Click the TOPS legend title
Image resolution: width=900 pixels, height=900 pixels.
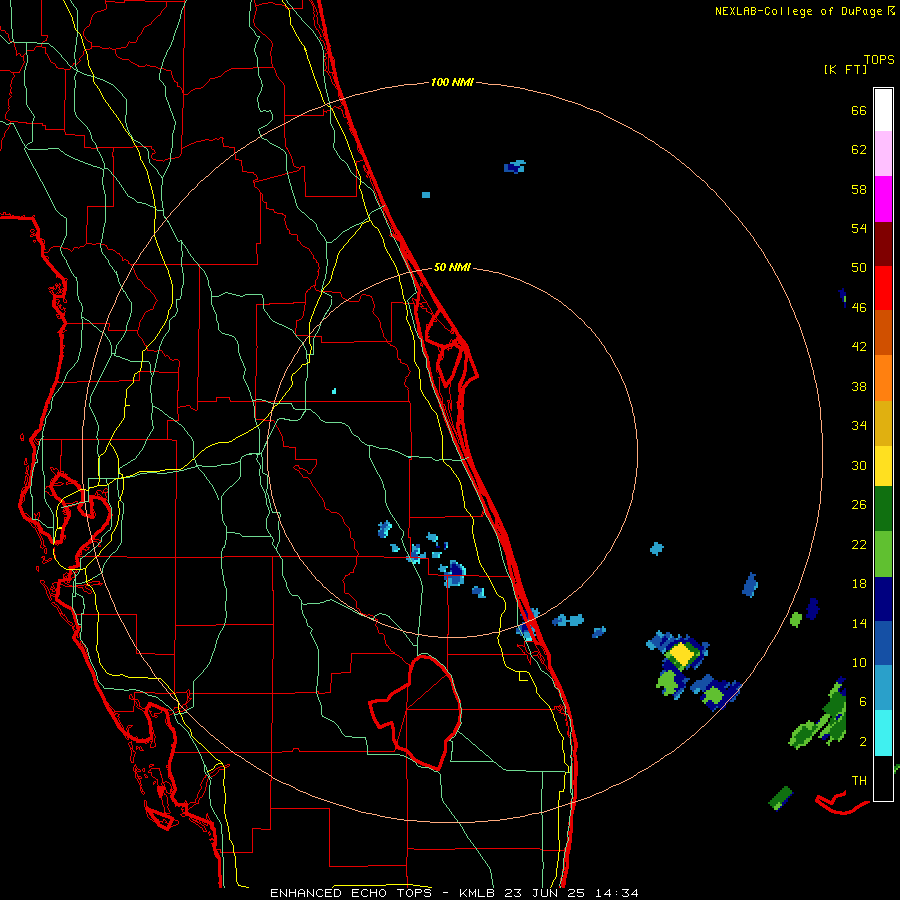coord(879,59)
